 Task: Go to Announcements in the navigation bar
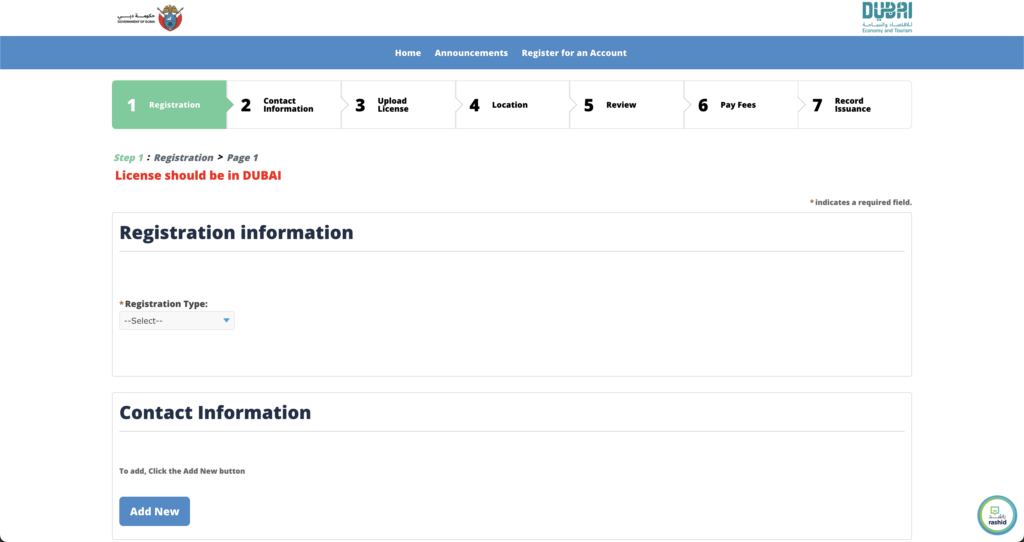click(471, 53)
